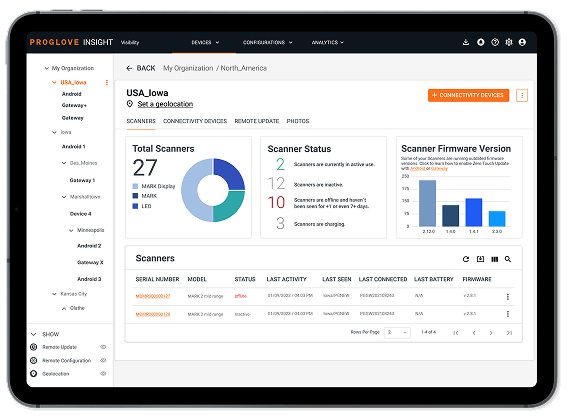Click My Organization breadcrumb
Screen dimensions: 567x418
point(188,68)
